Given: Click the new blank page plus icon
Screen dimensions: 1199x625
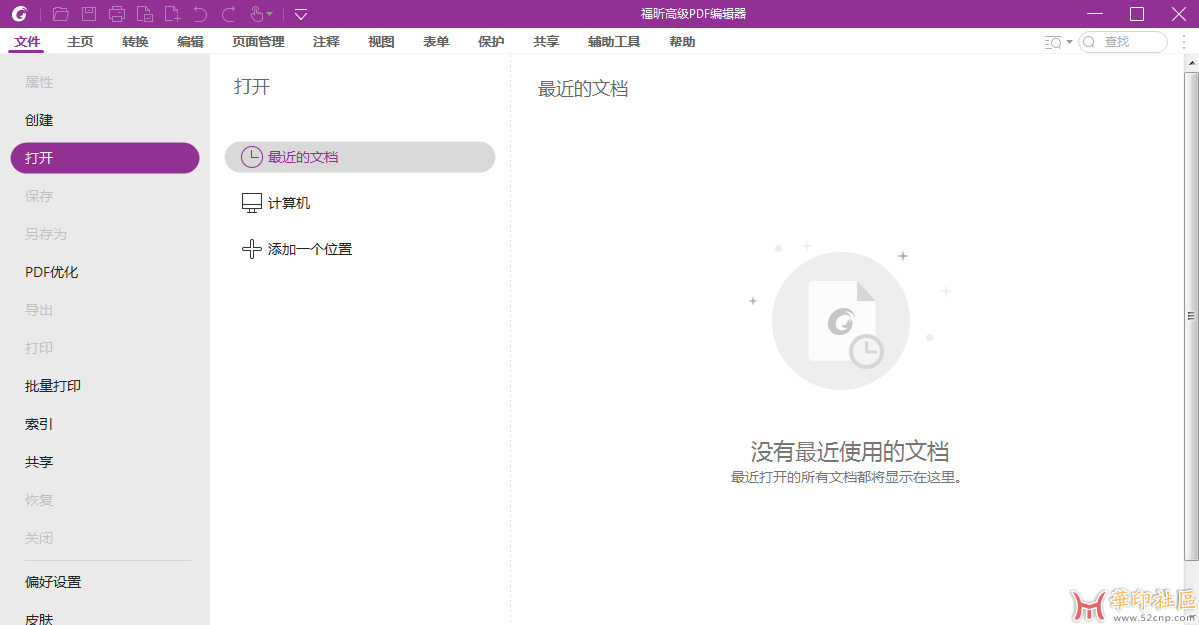Looking at the screenshot, I should 172,14.
